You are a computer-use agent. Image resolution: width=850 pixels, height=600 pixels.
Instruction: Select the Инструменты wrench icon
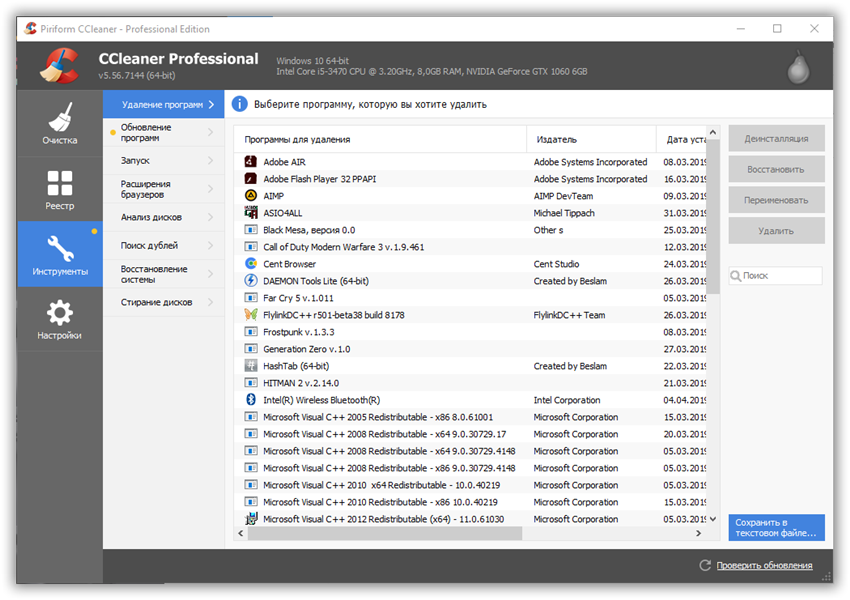point(59,248)
